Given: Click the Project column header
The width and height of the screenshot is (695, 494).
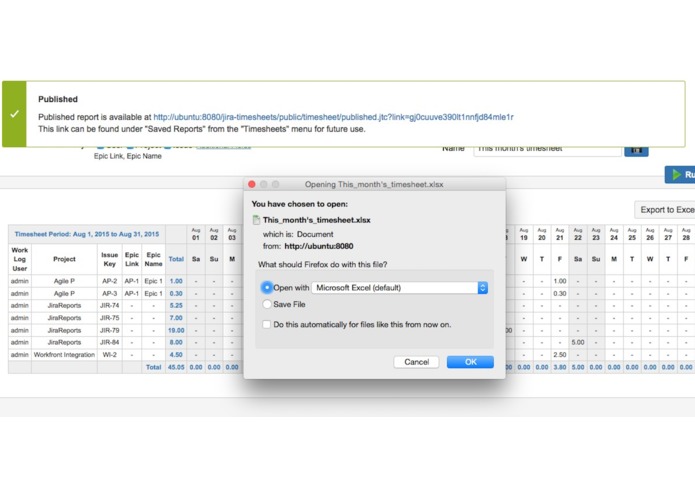Looking at the screenshot, I should pyautogui.click(x=64, y=259).
